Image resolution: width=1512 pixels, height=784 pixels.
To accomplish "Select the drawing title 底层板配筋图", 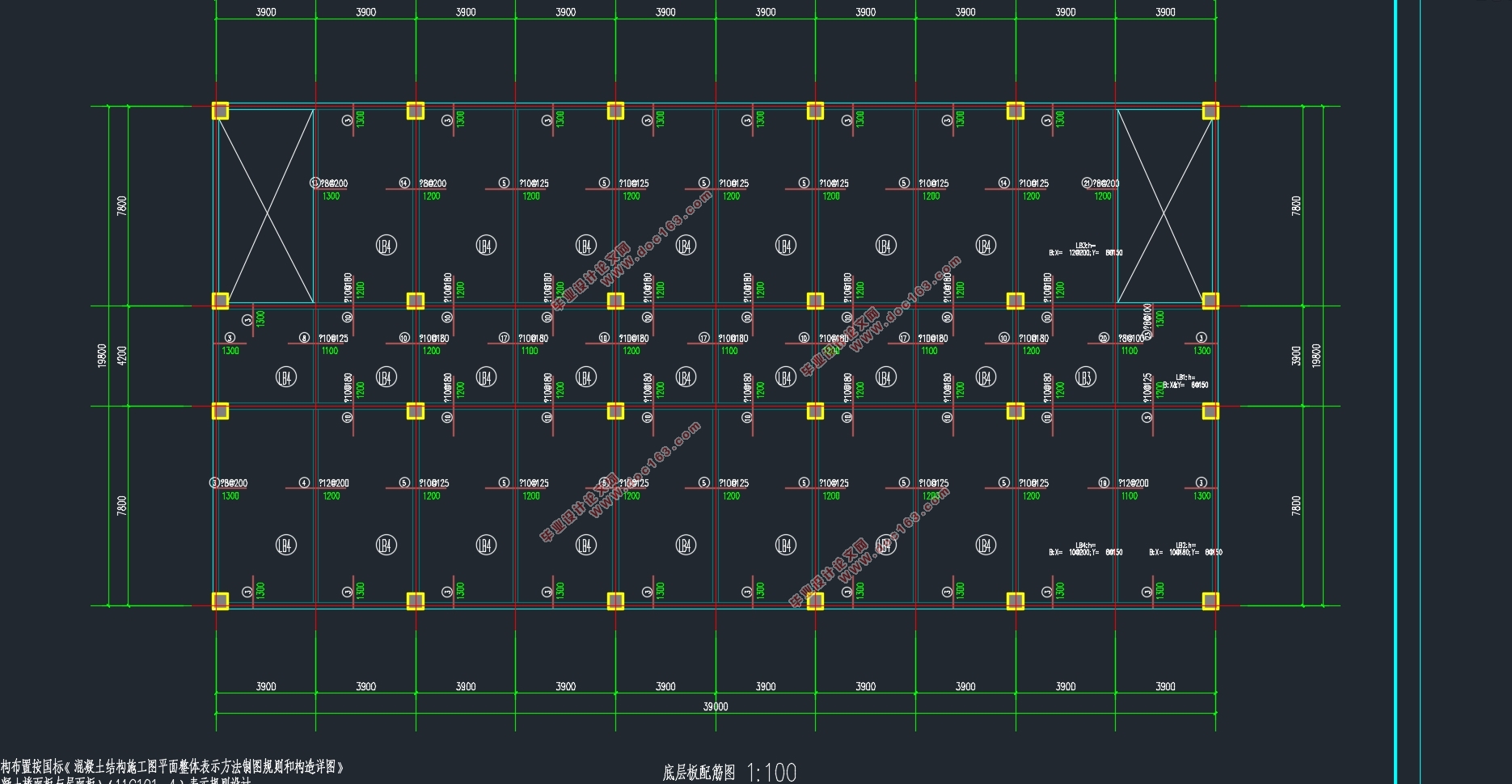I will [x=699, y=773].
